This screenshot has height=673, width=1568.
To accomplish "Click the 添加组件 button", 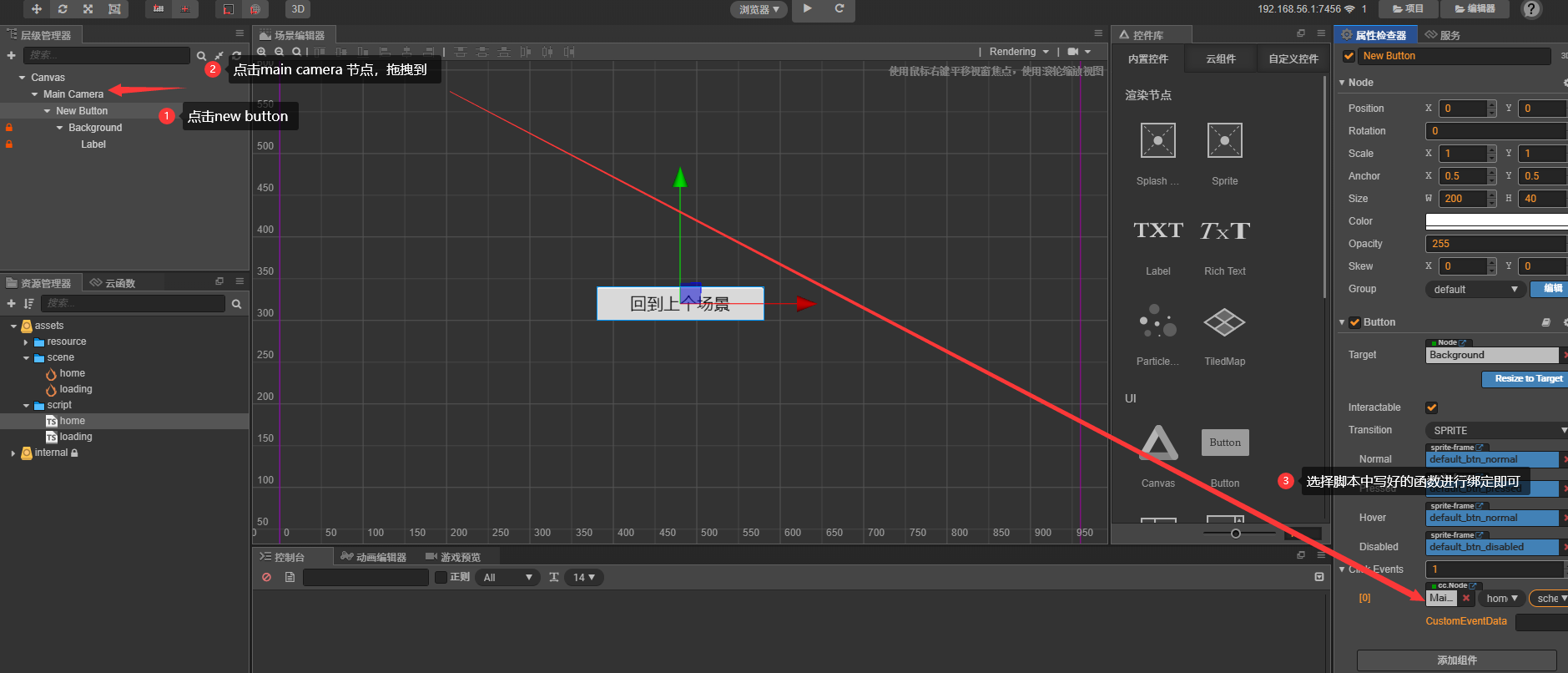I will click(x=1457, y=660).
